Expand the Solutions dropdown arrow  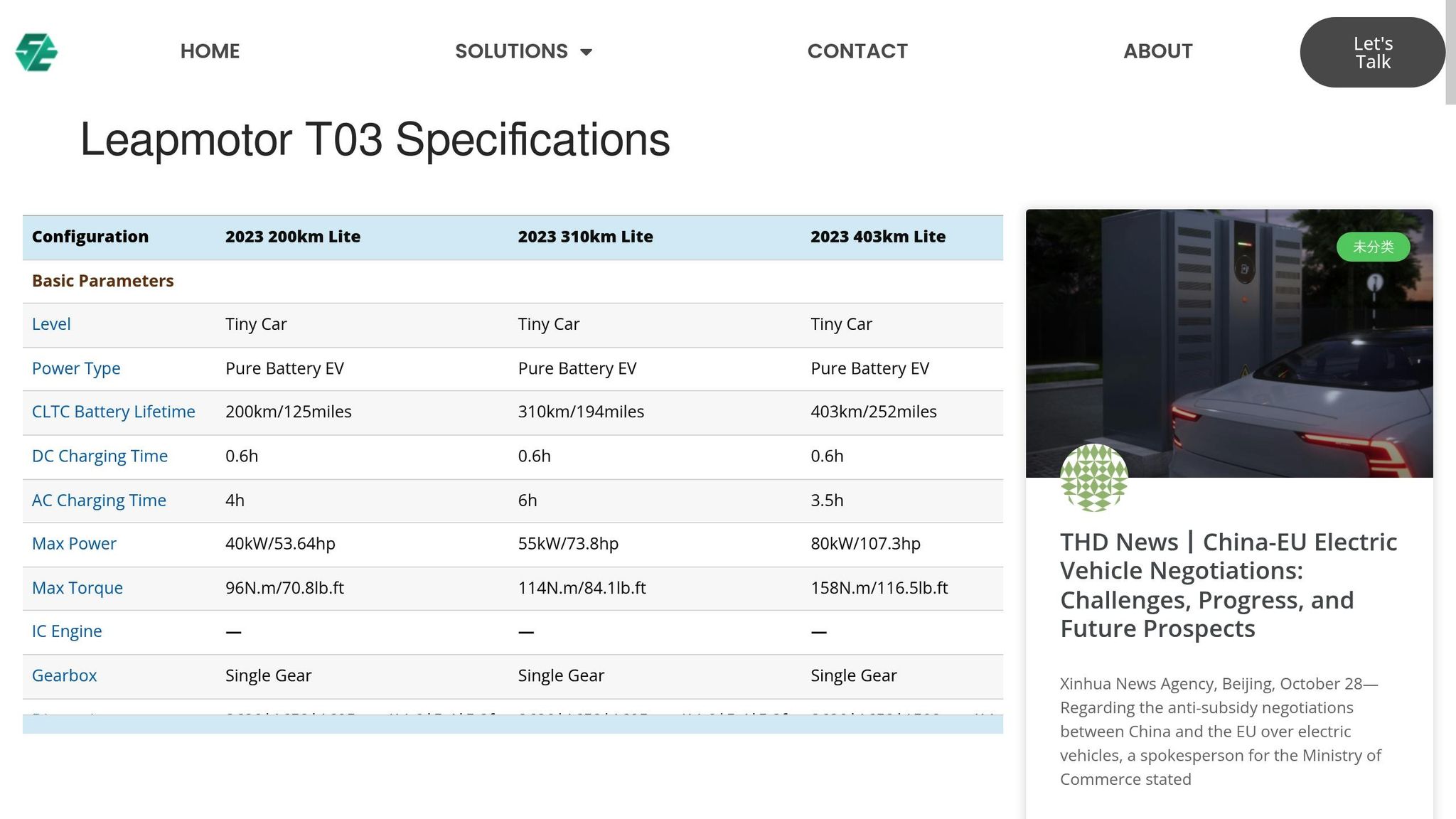(x=587, y=52)
